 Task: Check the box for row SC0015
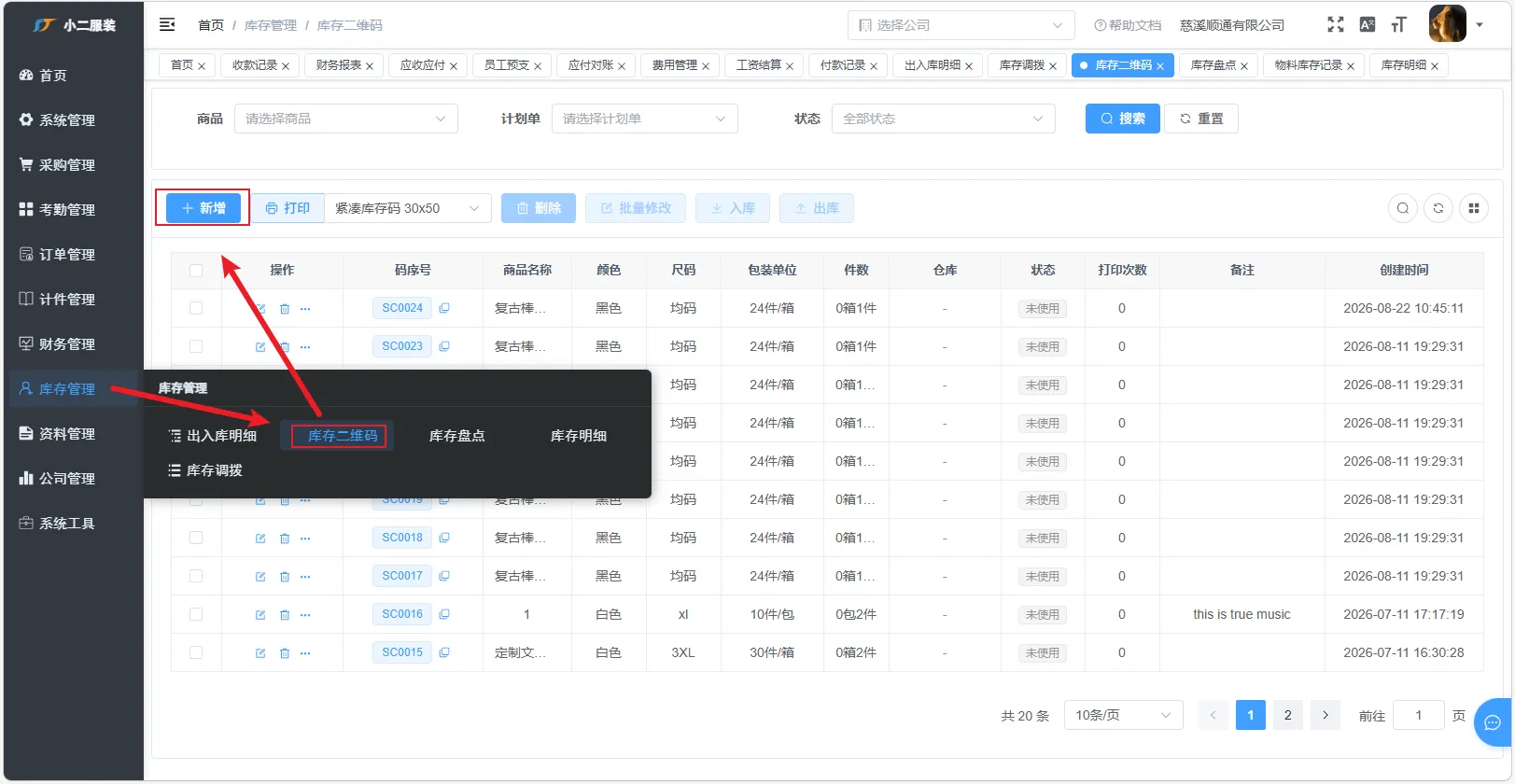pyautogui.click(x=196, y=652)
